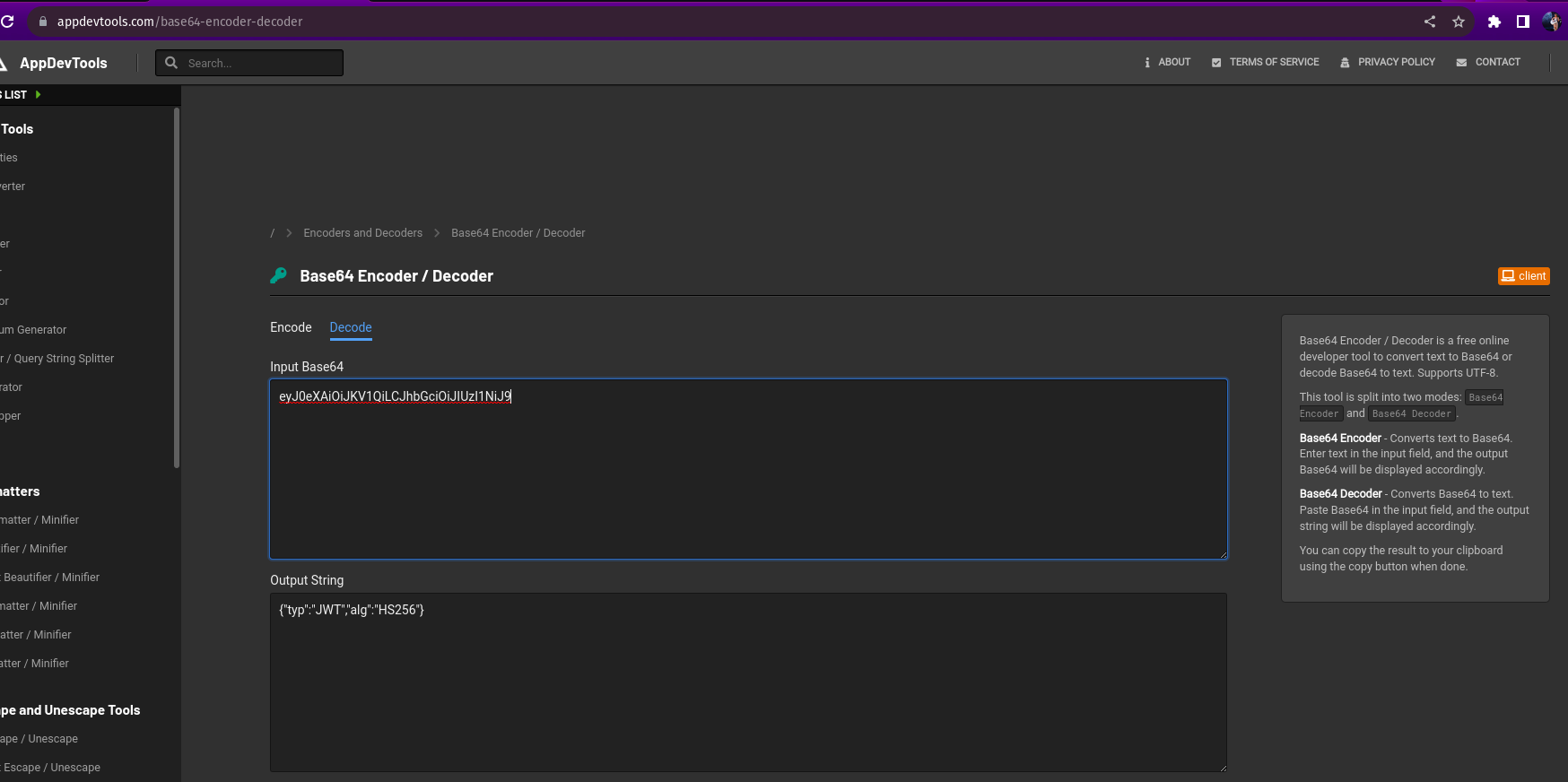Image resolution: width=1568 pixels, height=782 pixels.
Task: Switch to the Encode tab
Action: click(291, 327)
